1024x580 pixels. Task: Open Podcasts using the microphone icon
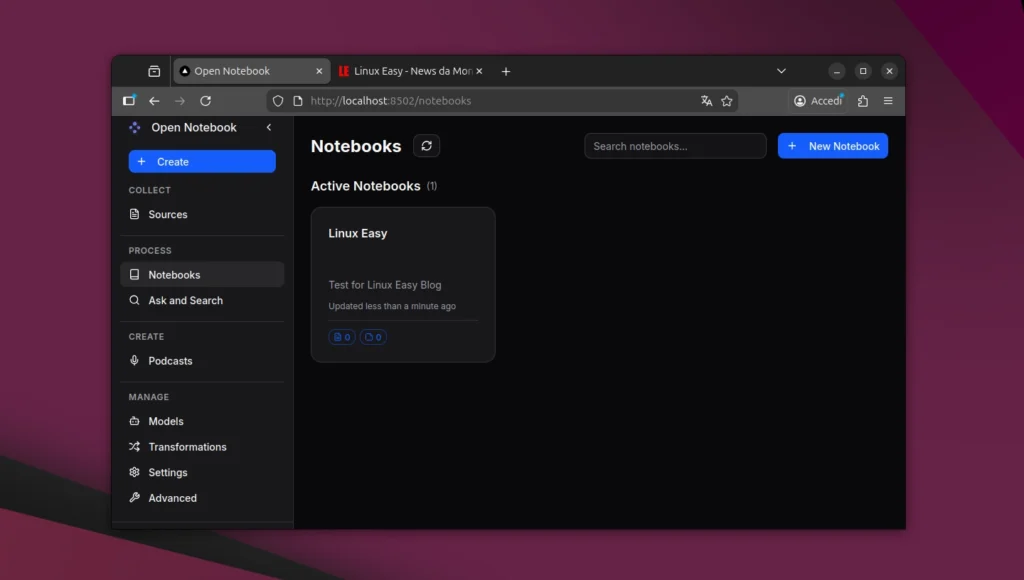point(135,360)
